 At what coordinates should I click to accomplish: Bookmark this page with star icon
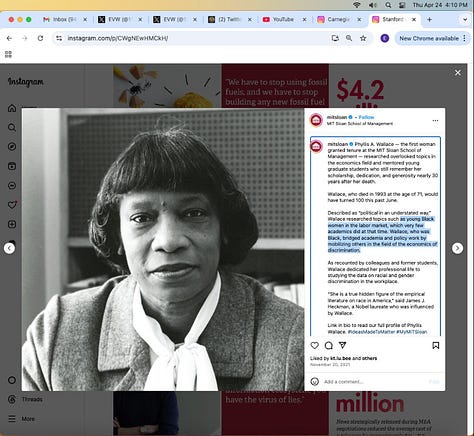(363, 38)
